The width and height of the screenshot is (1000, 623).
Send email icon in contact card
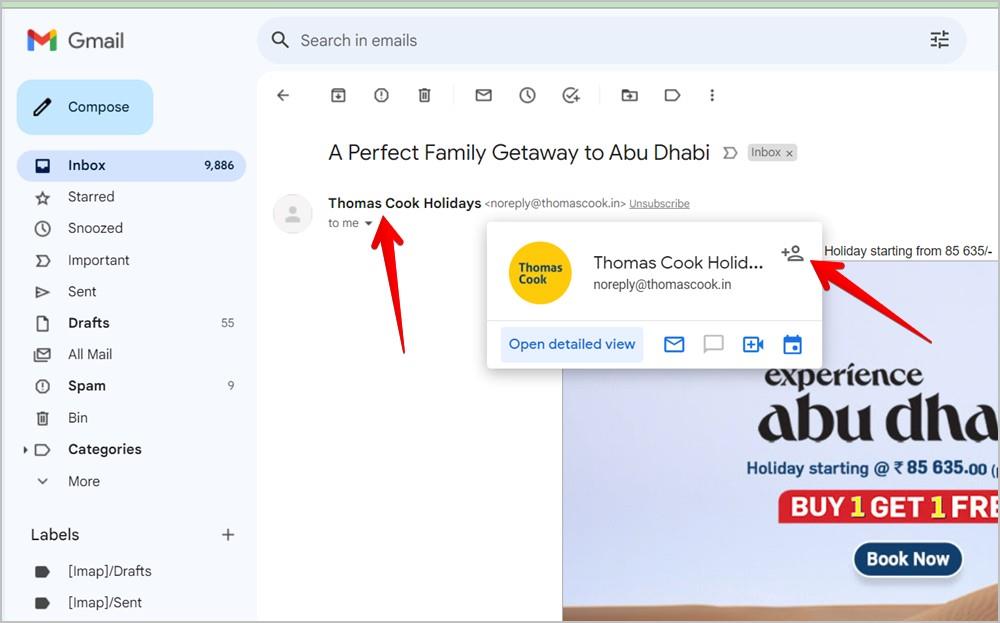pyautogui.click(x=674, y=345)
